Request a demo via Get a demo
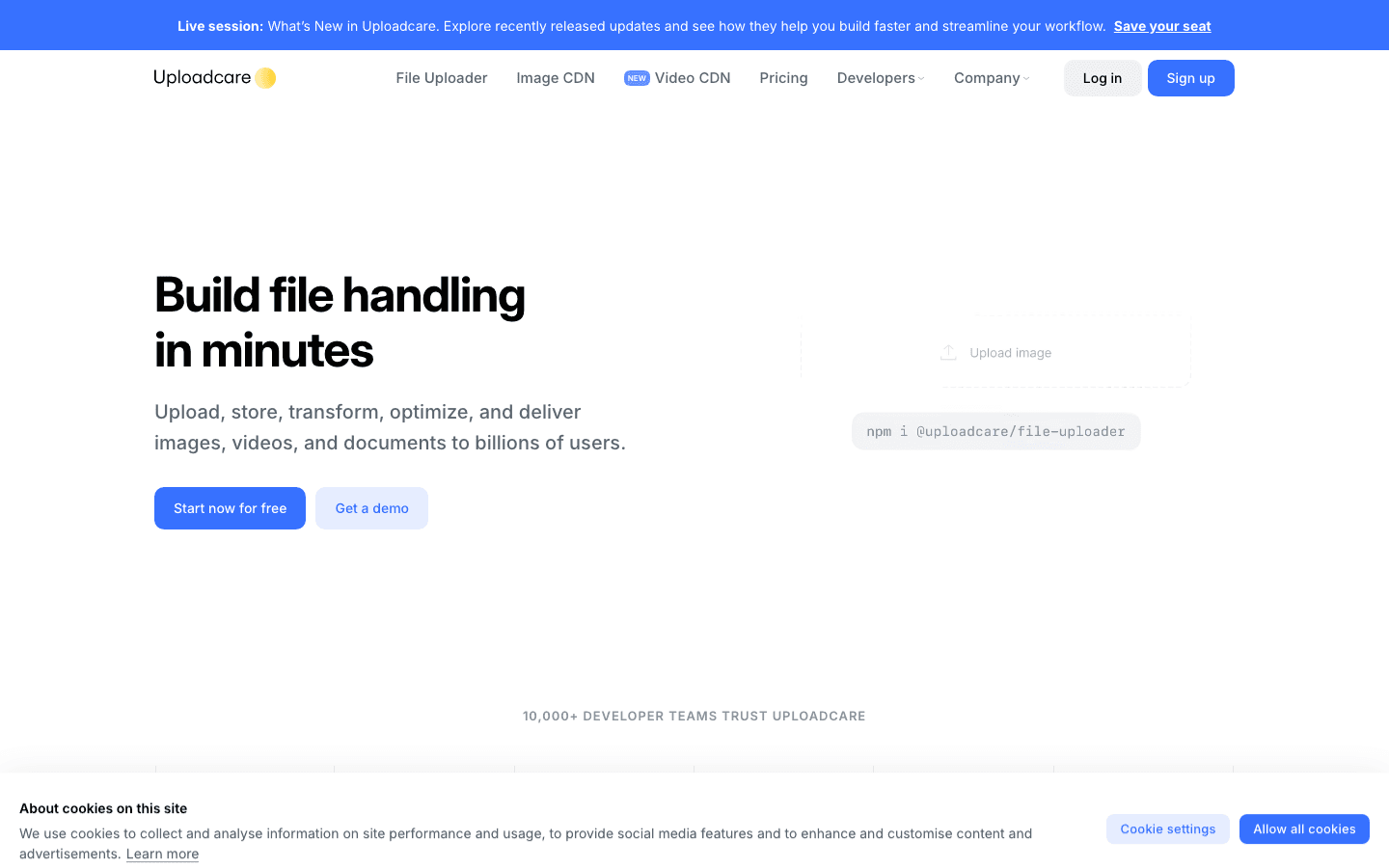The image size is (1389, 868). [x=371, y=508]
